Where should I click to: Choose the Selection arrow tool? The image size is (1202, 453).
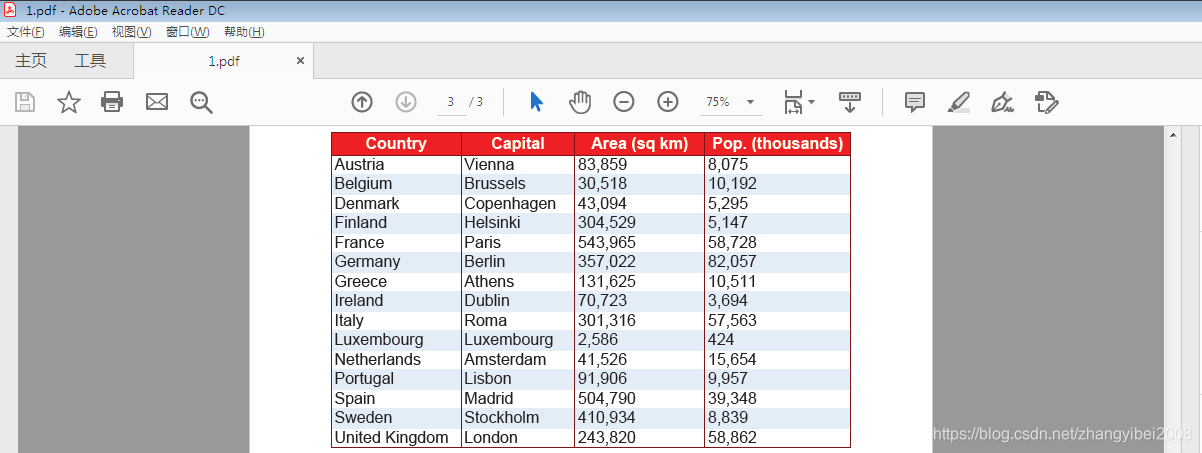(x=536, y=102)
